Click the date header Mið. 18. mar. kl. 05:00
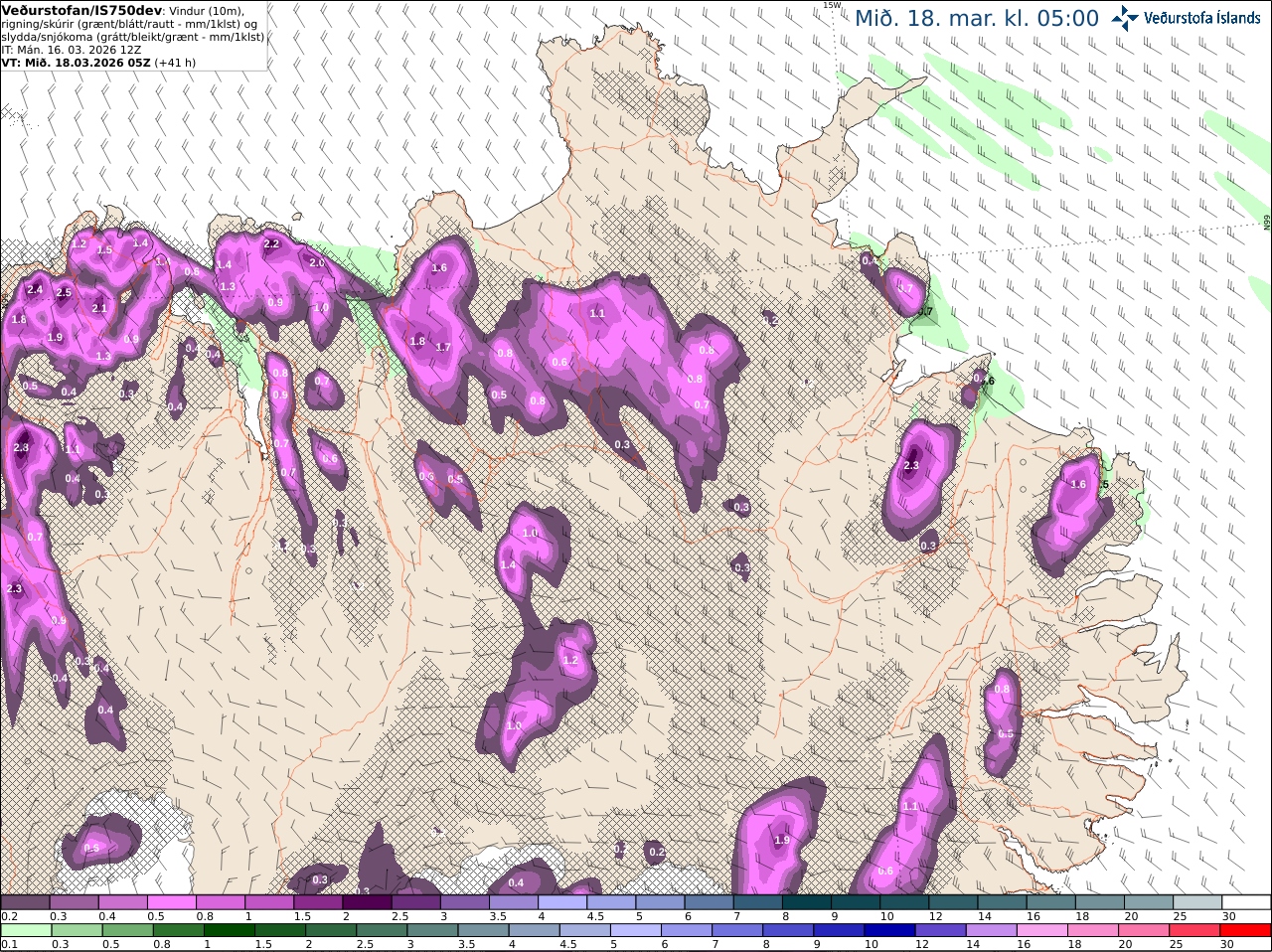This screenshot has height=952, width=1272. 977,19
